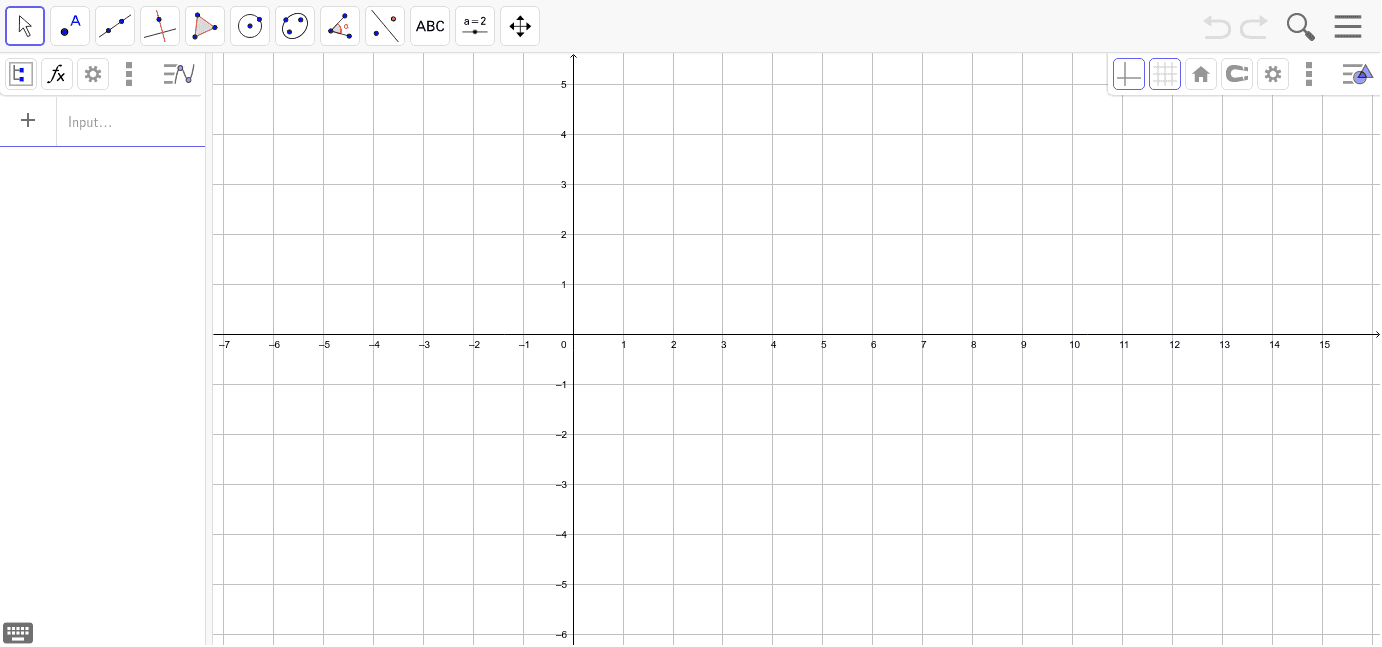Toggle grid visibility button

coord(1165,74)
